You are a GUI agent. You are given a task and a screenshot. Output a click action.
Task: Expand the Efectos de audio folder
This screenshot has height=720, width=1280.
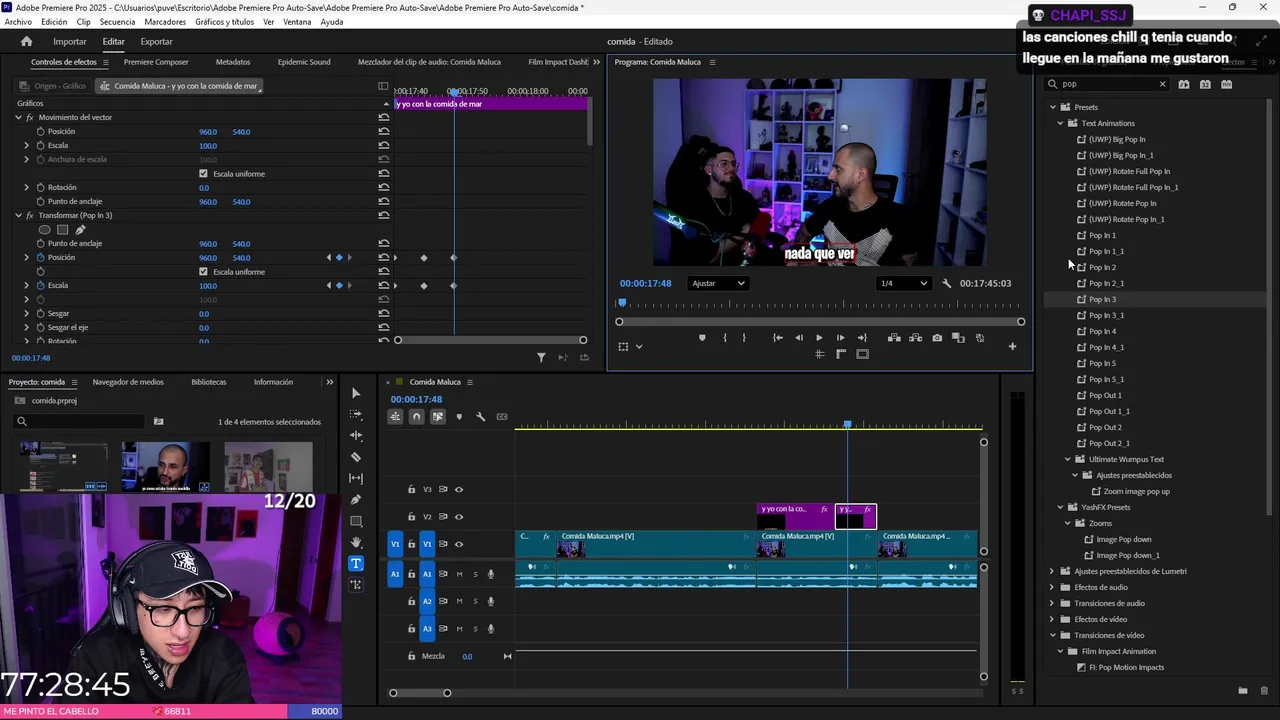click(1052, 587)
